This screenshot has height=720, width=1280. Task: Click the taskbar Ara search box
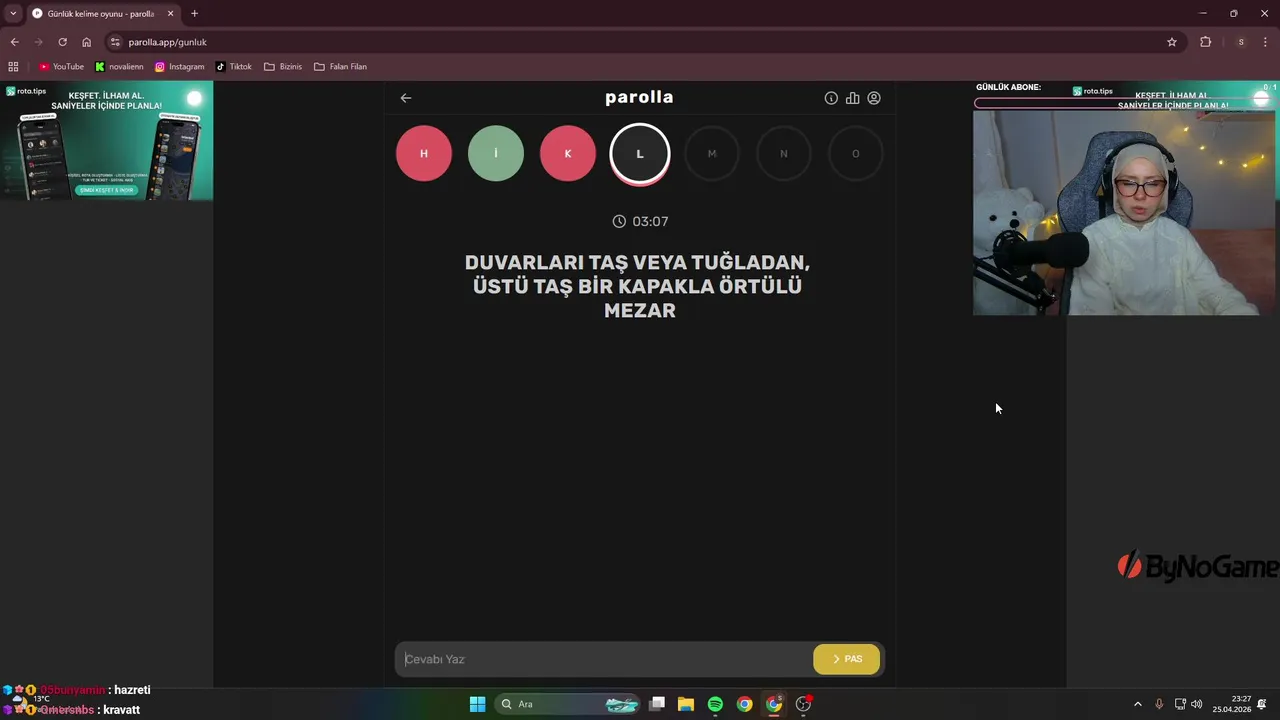coord(568,704)
